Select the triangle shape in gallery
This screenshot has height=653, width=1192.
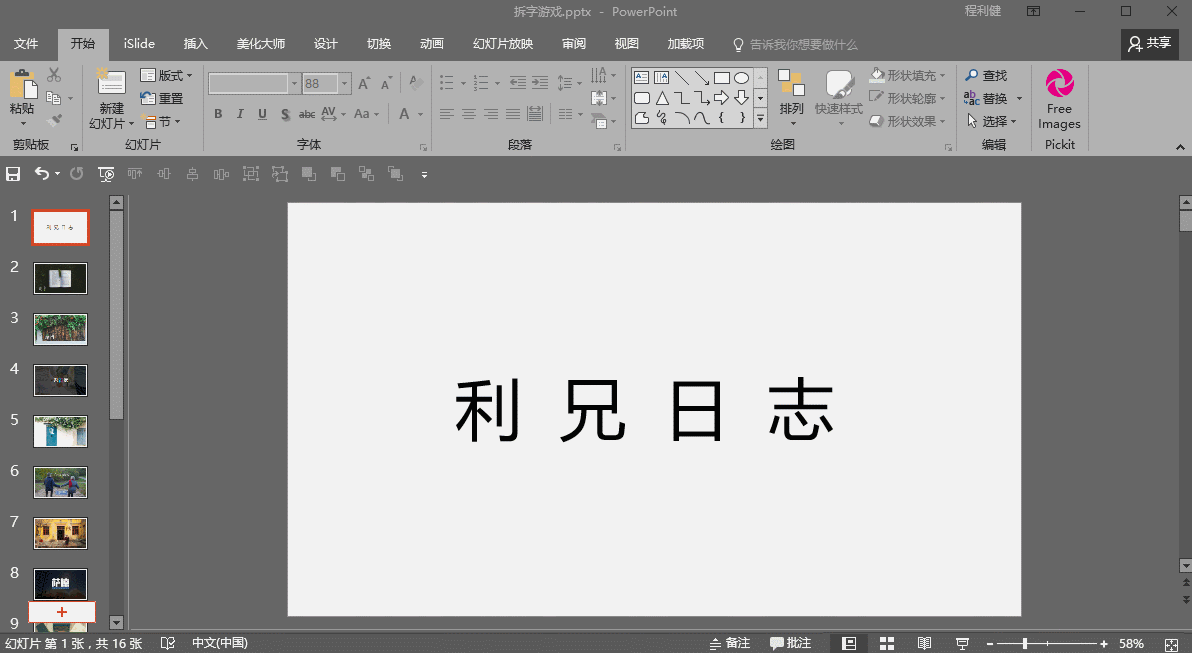coord(662,98)
